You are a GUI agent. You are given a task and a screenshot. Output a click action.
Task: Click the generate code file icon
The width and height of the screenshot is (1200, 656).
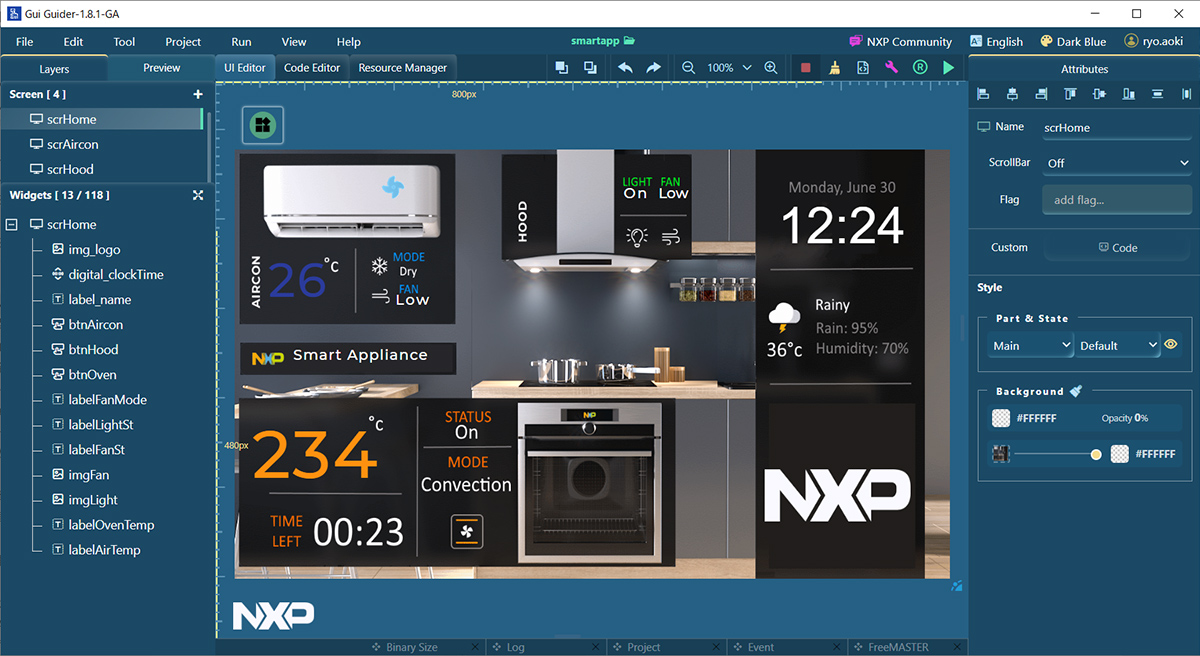[863, 68]
